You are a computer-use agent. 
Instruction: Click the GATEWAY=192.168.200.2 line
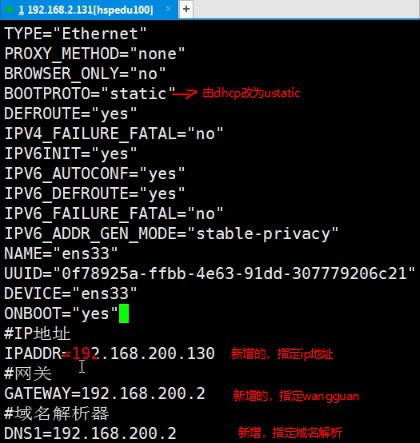tap(105, 393)
